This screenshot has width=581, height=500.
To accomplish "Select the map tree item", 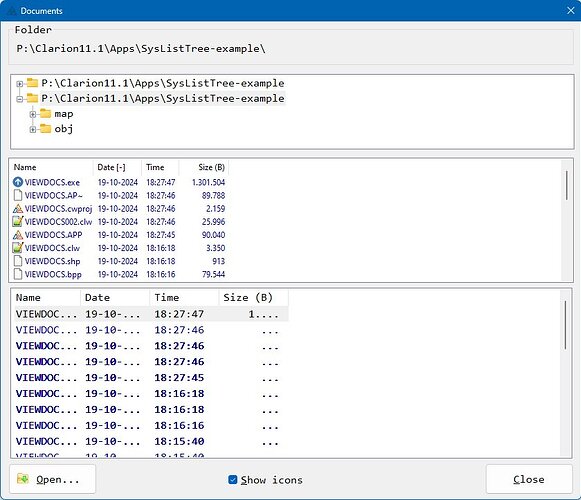I will [x=64, y=114].
